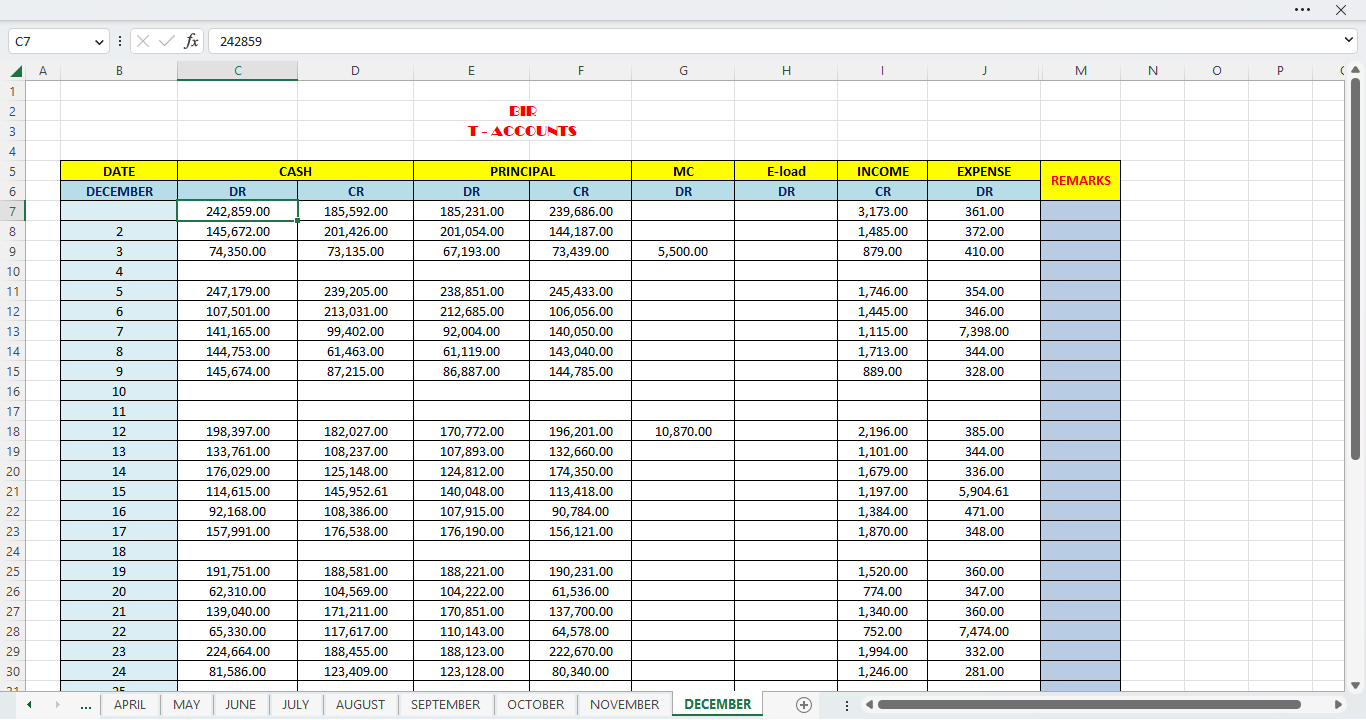The image size is (1366, 720).
Task: Open the JUNE sheet tab
Action: coord(240,705)
